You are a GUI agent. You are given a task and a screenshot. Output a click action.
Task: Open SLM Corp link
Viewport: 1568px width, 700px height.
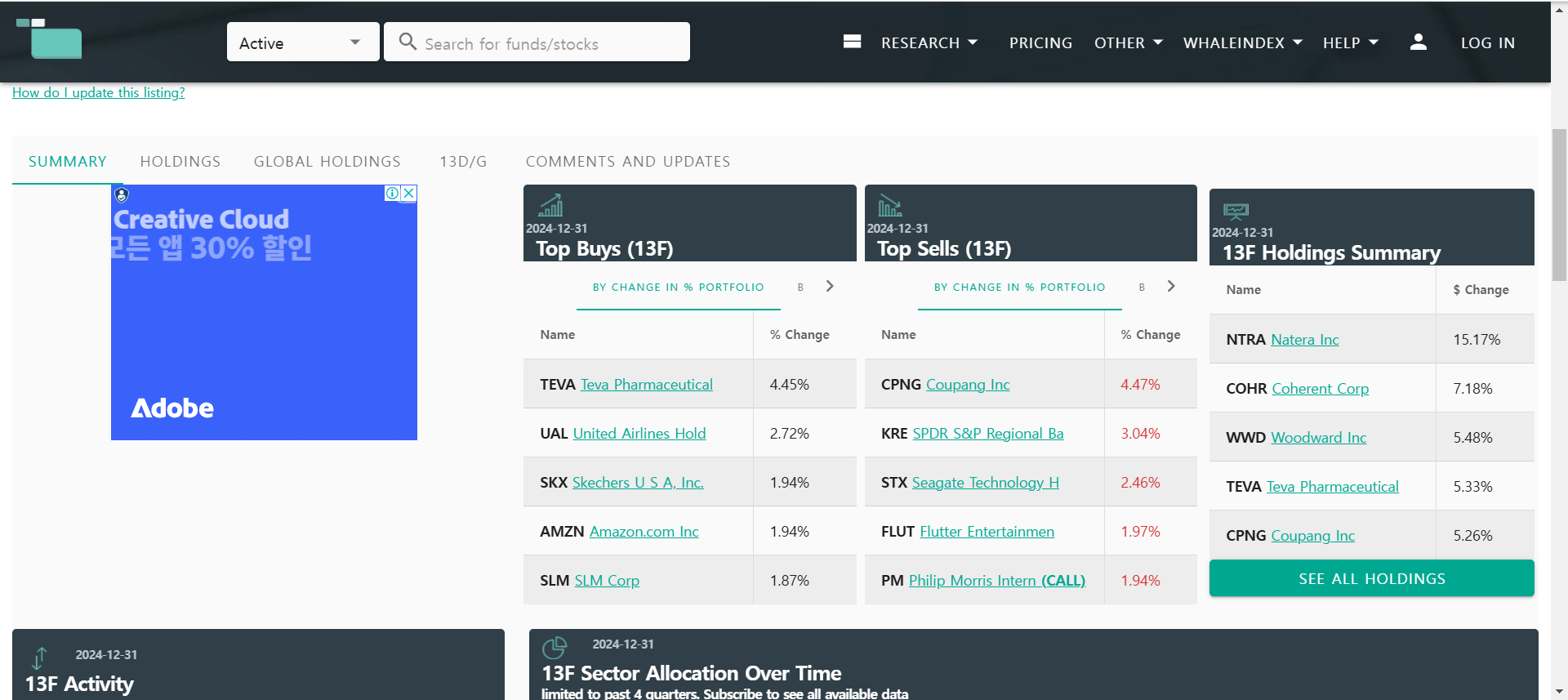[607, 580]
